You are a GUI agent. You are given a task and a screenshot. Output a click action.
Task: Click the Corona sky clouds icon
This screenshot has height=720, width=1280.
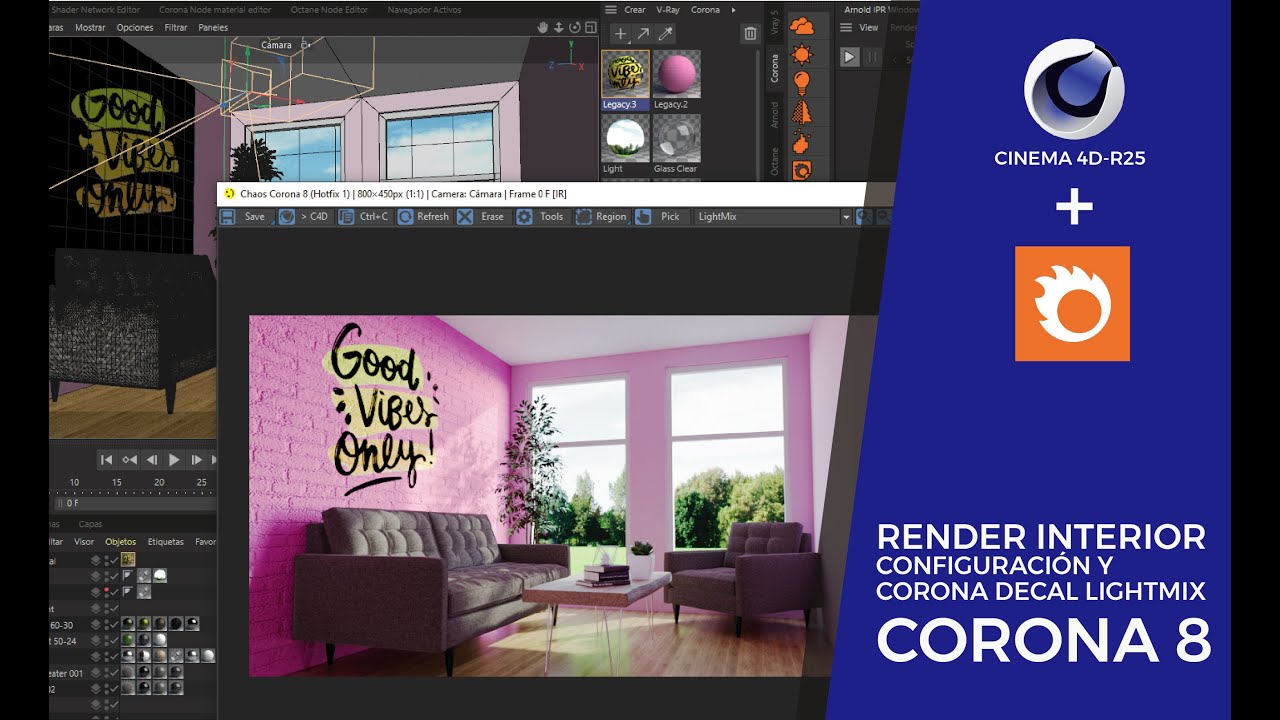pyautogui.click(x=802, y=27)
